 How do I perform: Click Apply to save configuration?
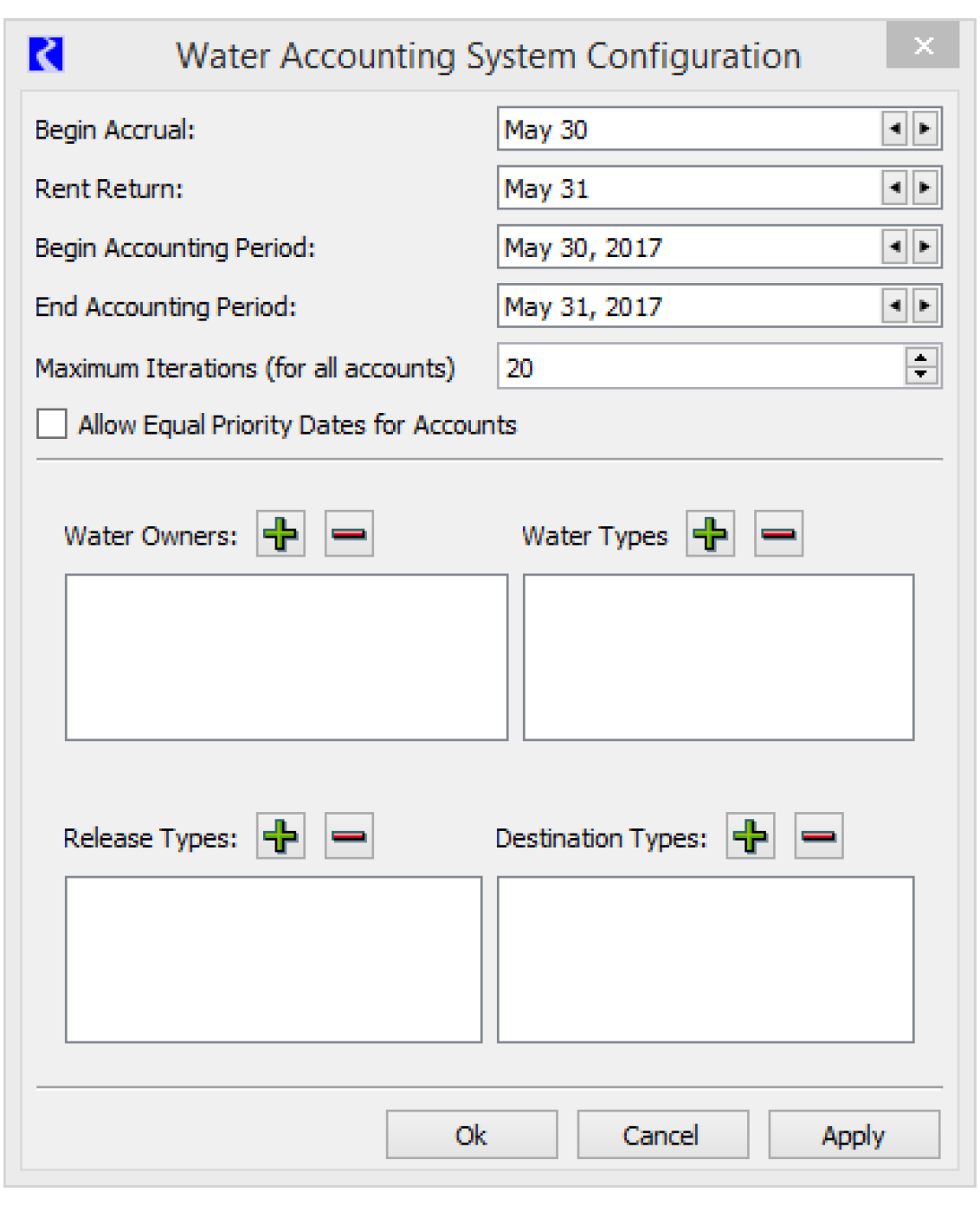click(854, 1135)
